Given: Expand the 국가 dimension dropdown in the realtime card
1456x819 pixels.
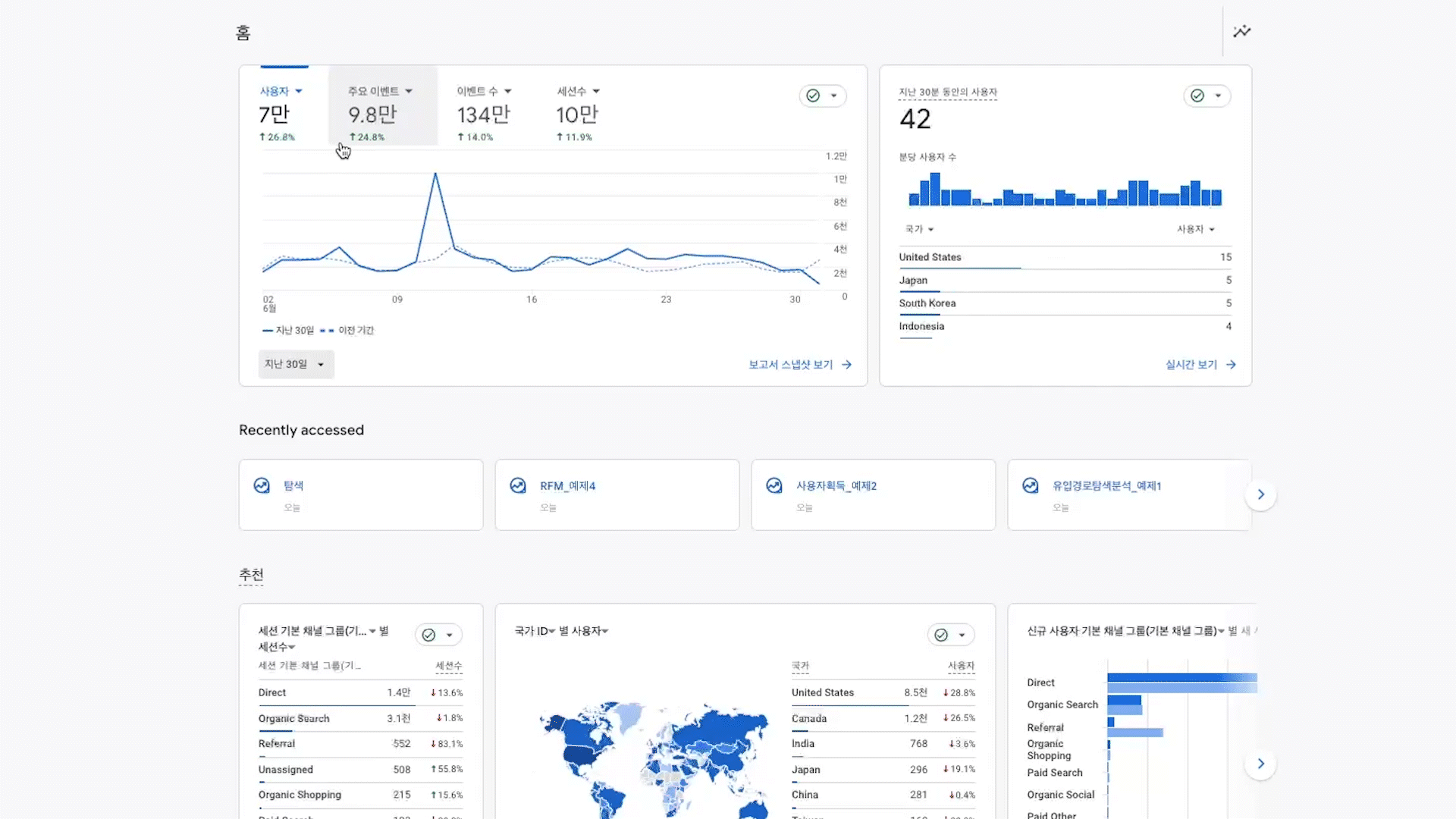Looking at the screenshot, I should pos(919,229).
